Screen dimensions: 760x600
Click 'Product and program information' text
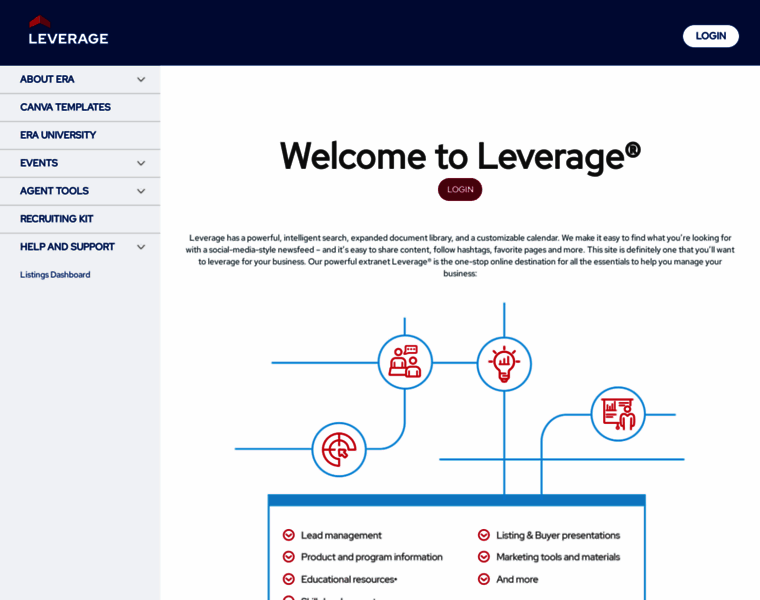(x=372, y=557)
